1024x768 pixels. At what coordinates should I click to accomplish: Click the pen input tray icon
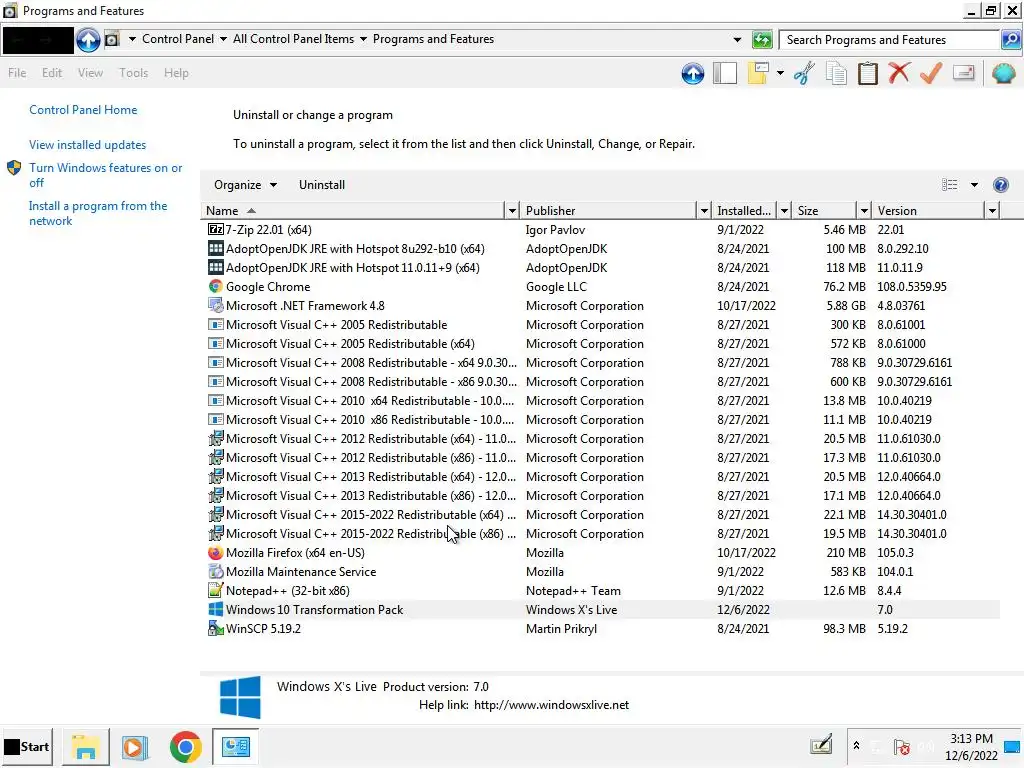[821, 744]
